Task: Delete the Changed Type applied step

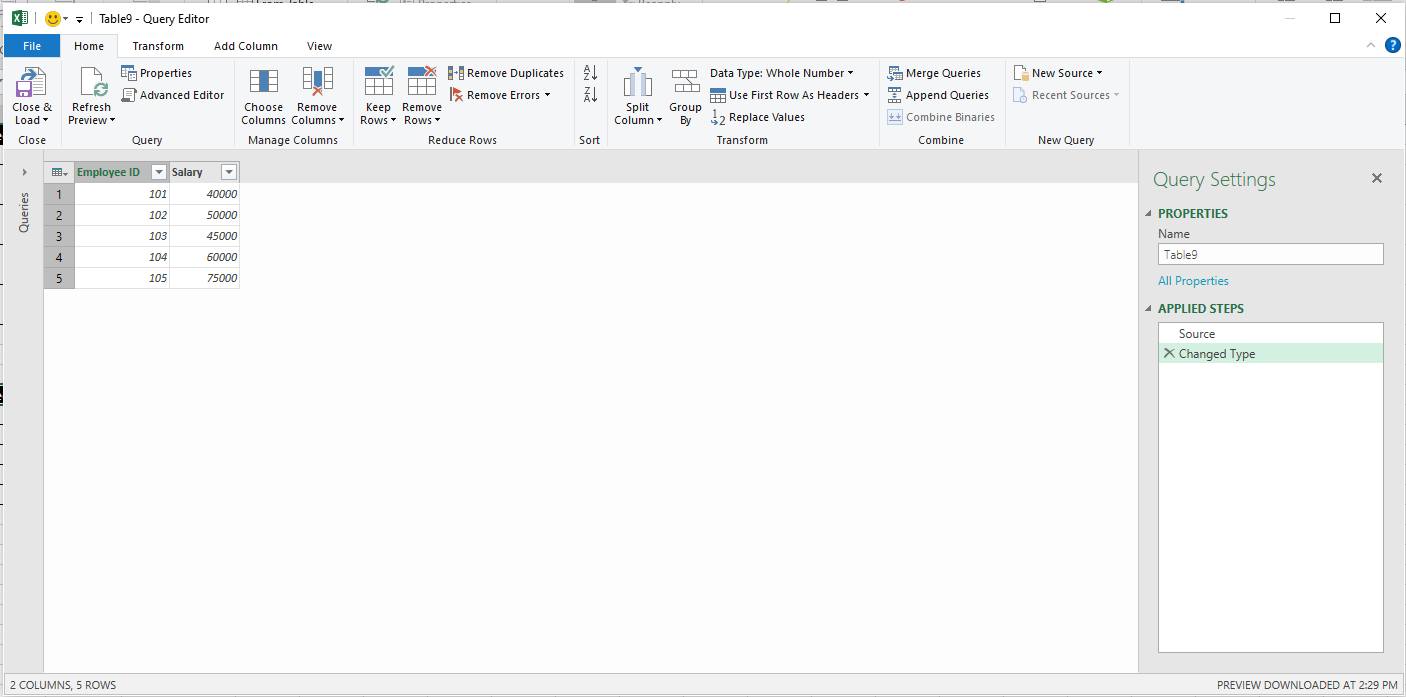Action: coord(1168,354)
